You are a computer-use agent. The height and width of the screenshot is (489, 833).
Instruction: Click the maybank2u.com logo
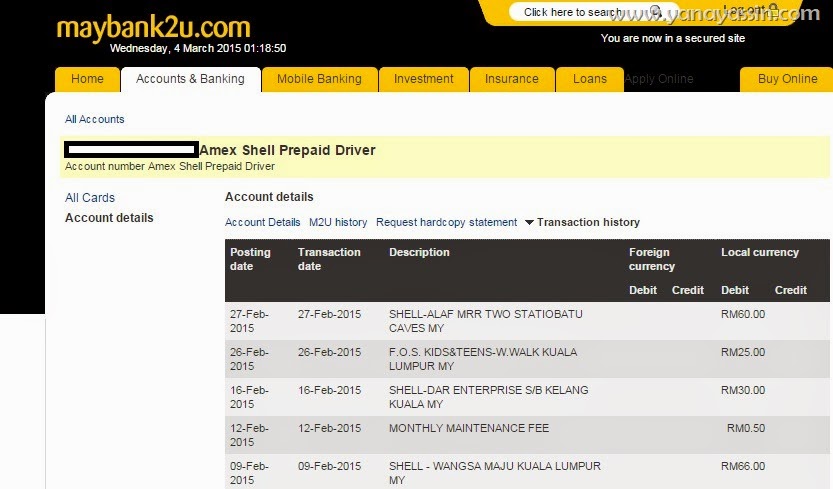pyautogui.click(x=153, y=28)
